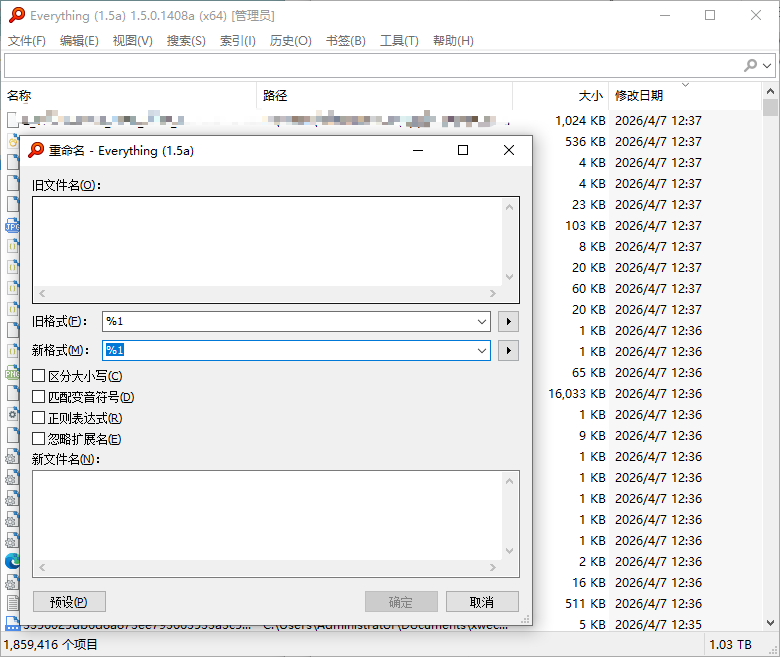Maximize the 重命名 dialog
780x657 pixels.
(x=463, y=150)
